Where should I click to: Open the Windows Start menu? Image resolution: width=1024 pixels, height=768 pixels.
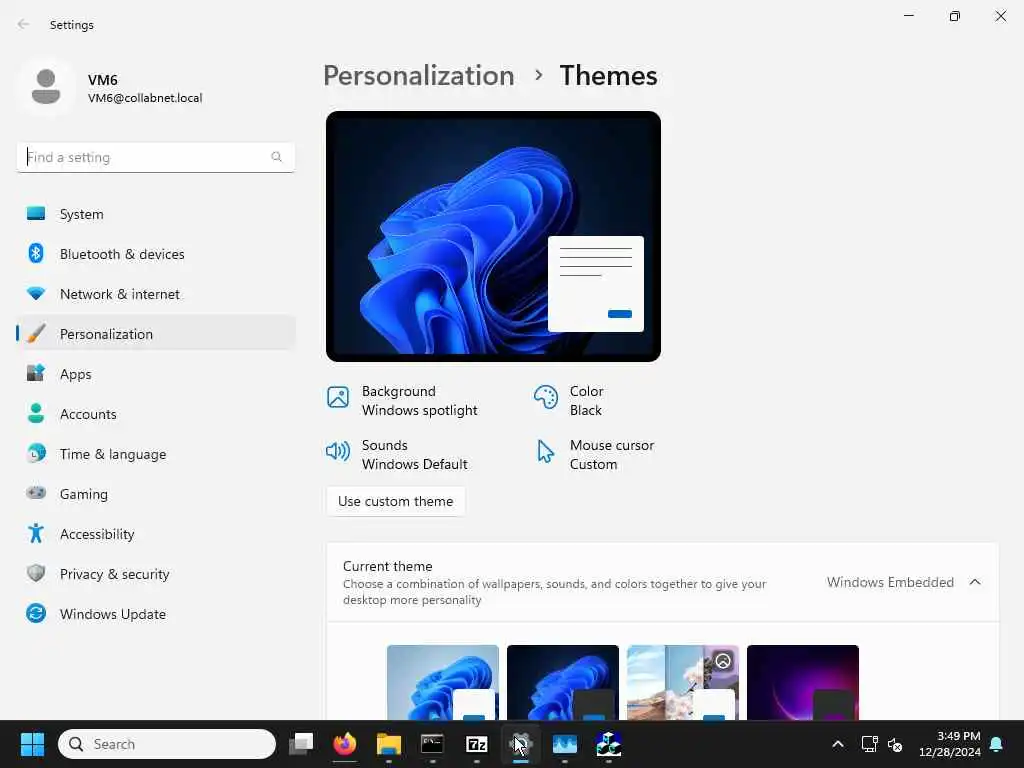pyautogui.click(x=32, y=744)
